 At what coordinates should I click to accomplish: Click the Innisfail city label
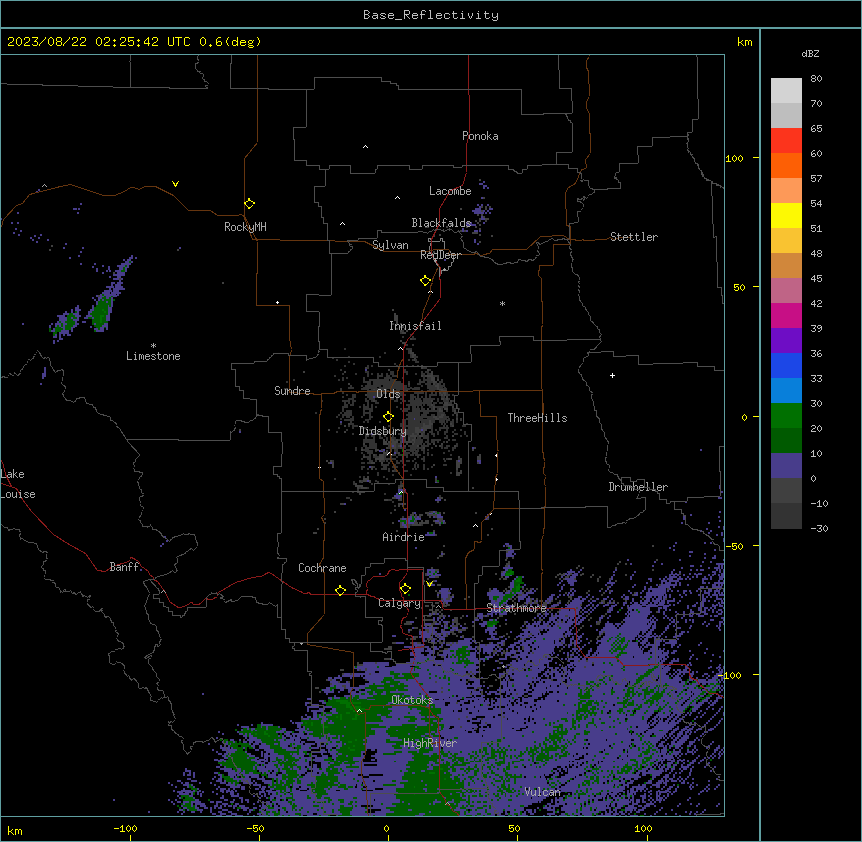[415, 326]
